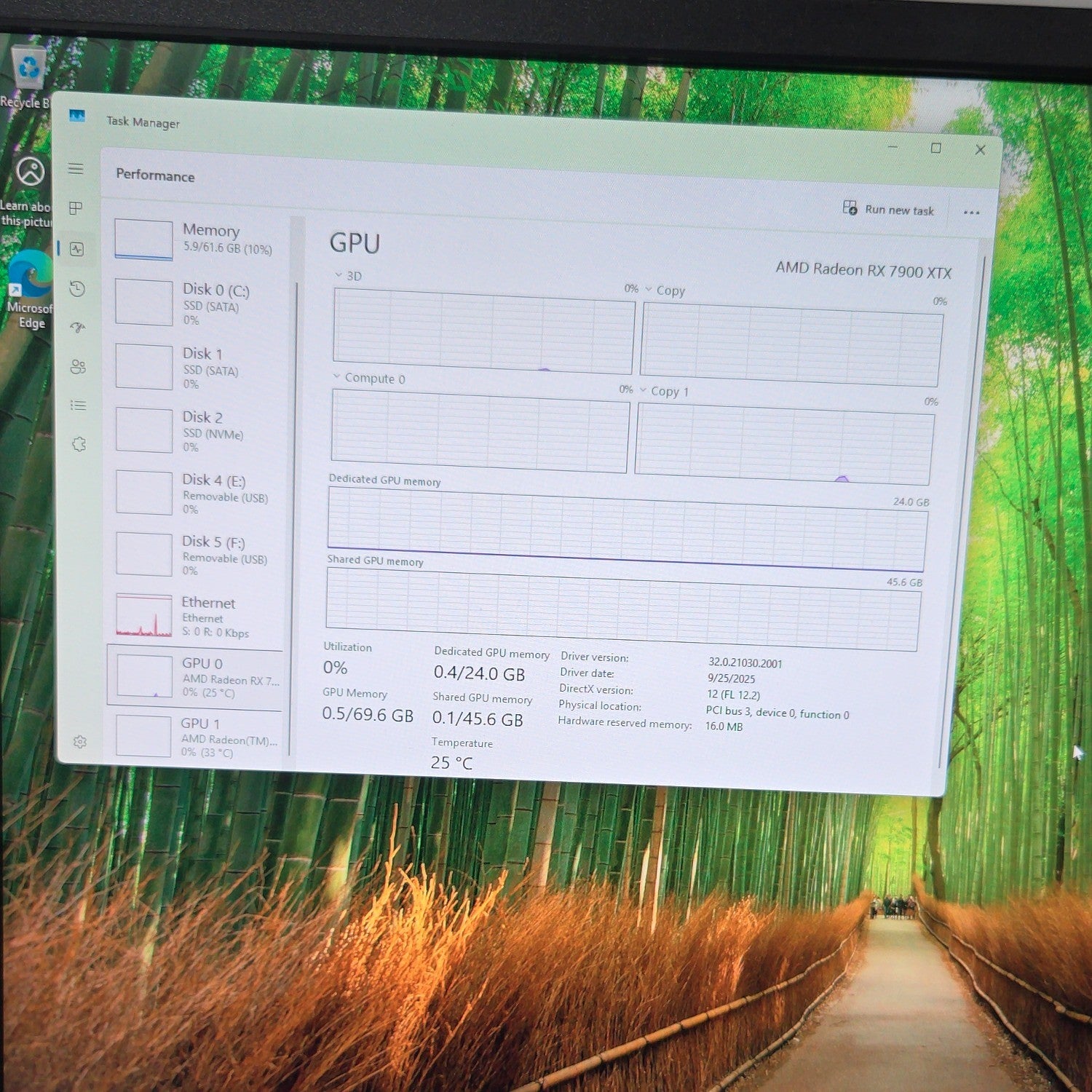This screenshot has height=1092, width=1092.
Task: Open the 3D engine dropdown
Action: (x=339, y=275)
